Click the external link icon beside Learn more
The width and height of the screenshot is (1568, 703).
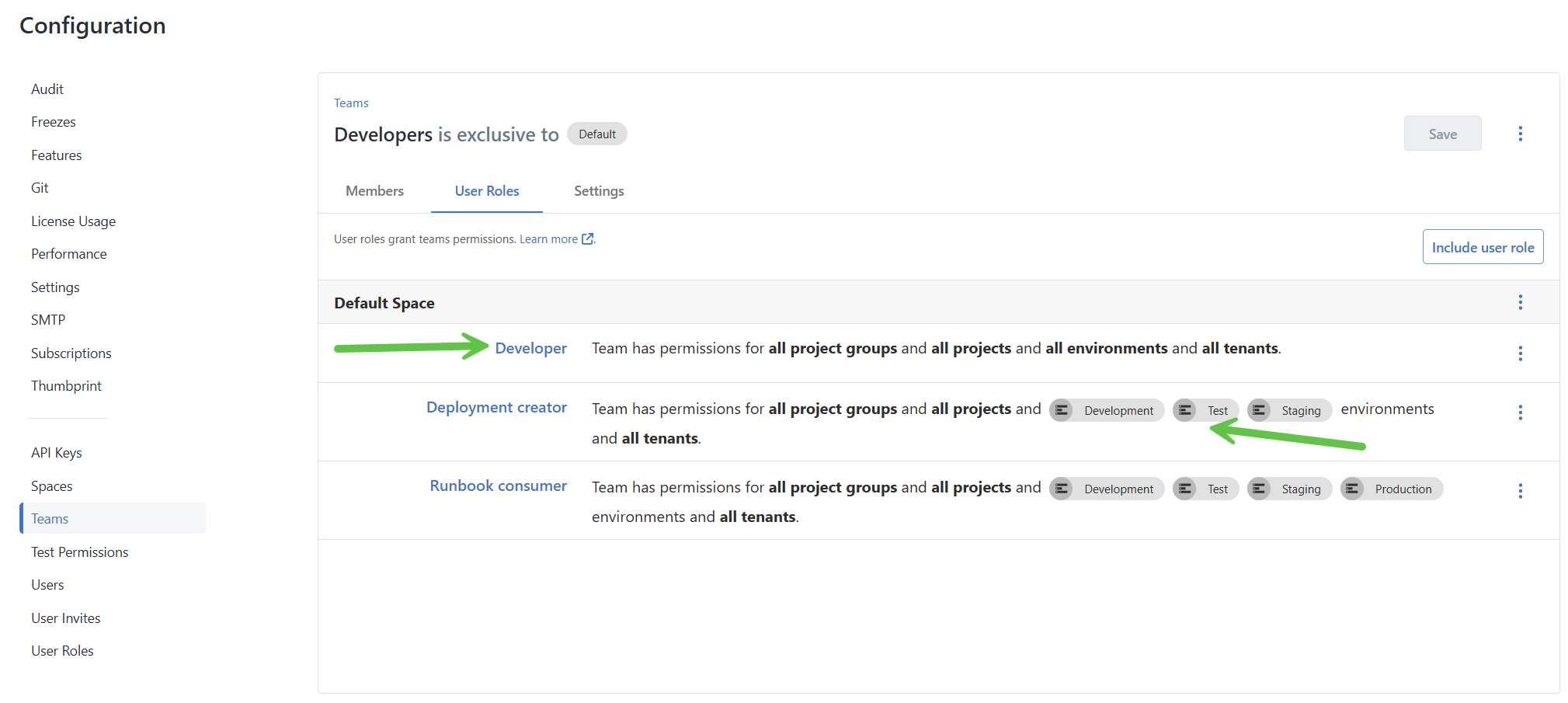pyautogui.click(x=587, y=238)
